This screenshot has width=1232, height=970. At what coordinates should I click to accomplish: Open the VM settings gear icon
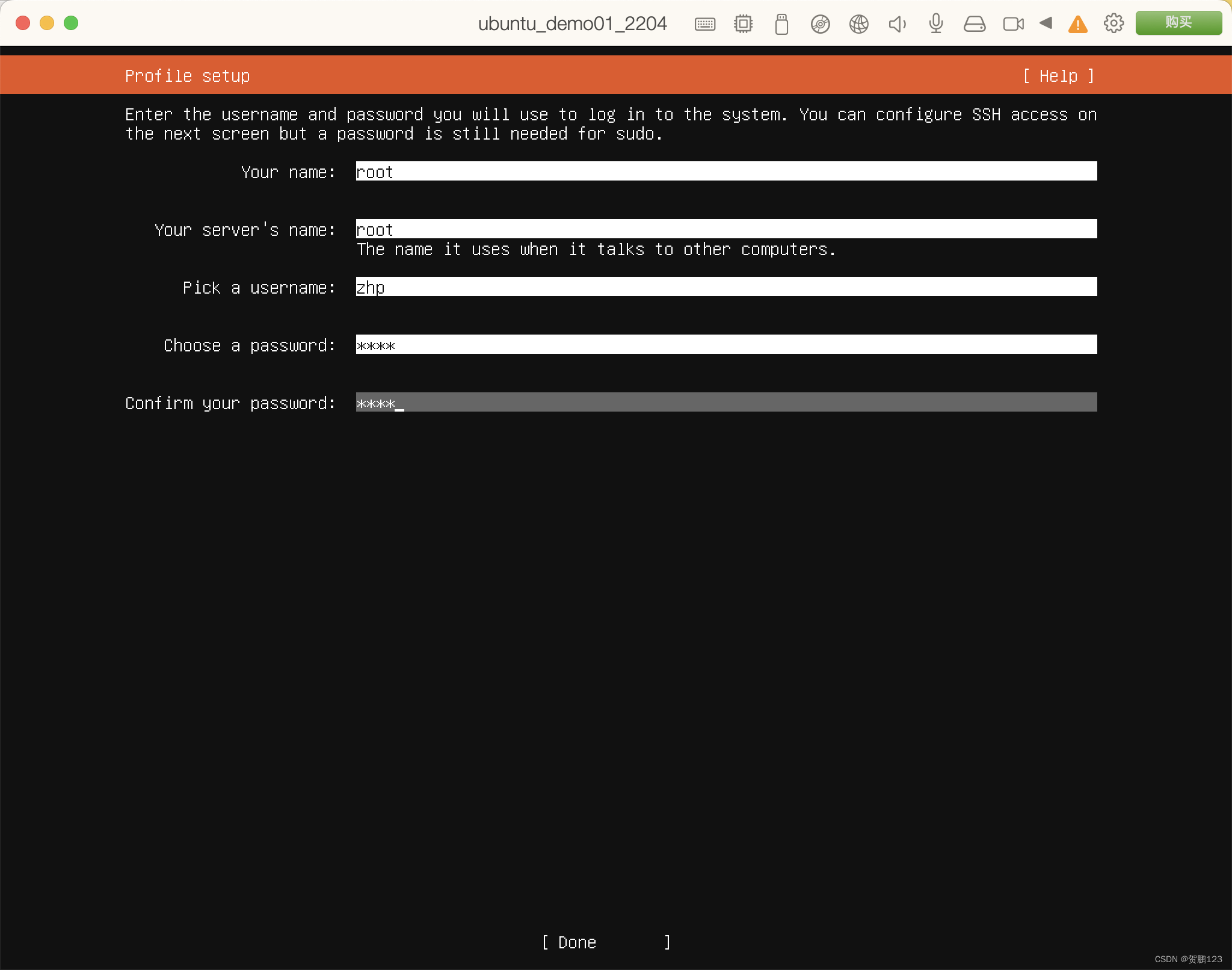pos(1113,23)
